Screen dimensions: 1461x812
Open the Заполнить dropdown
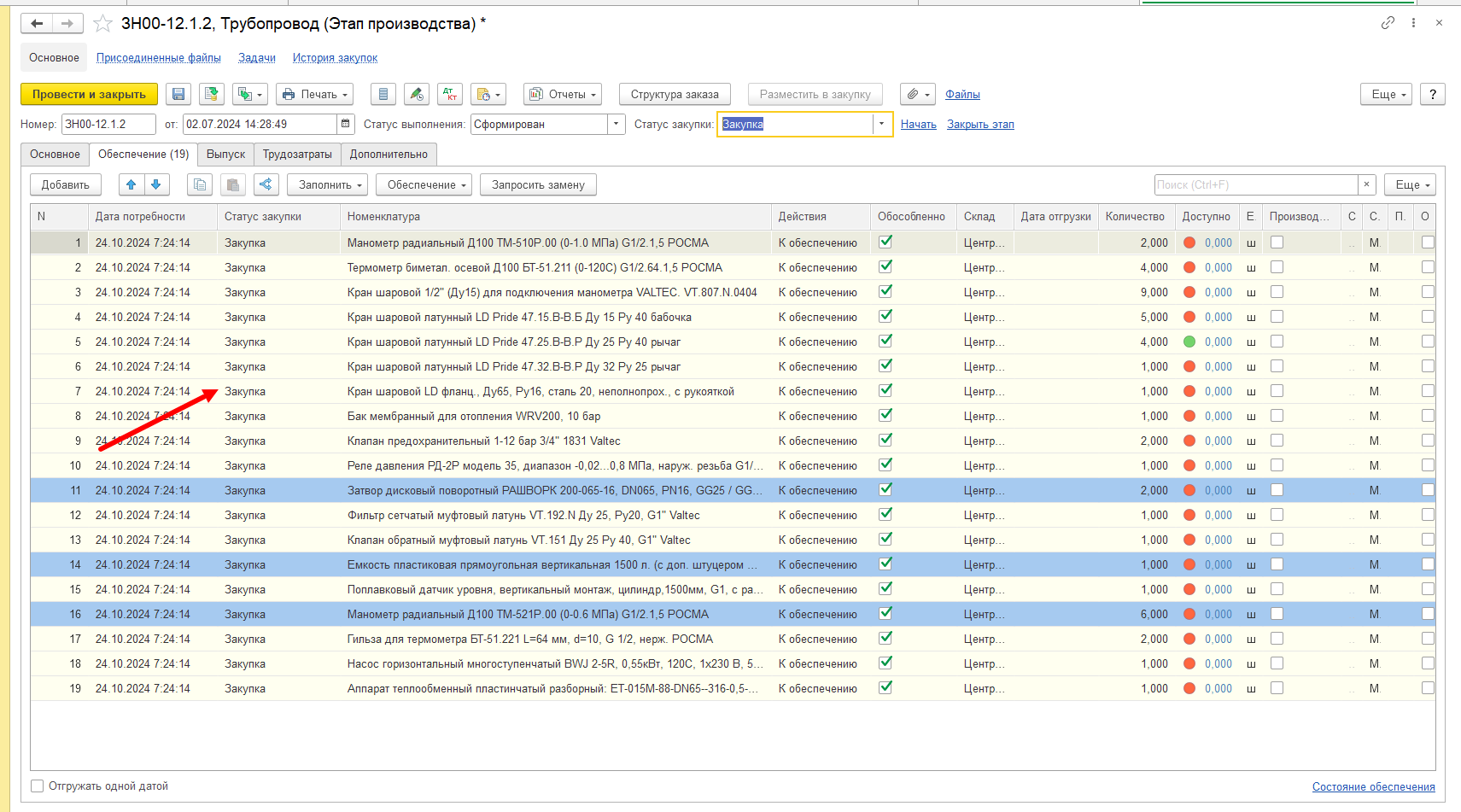click(328, 184)
